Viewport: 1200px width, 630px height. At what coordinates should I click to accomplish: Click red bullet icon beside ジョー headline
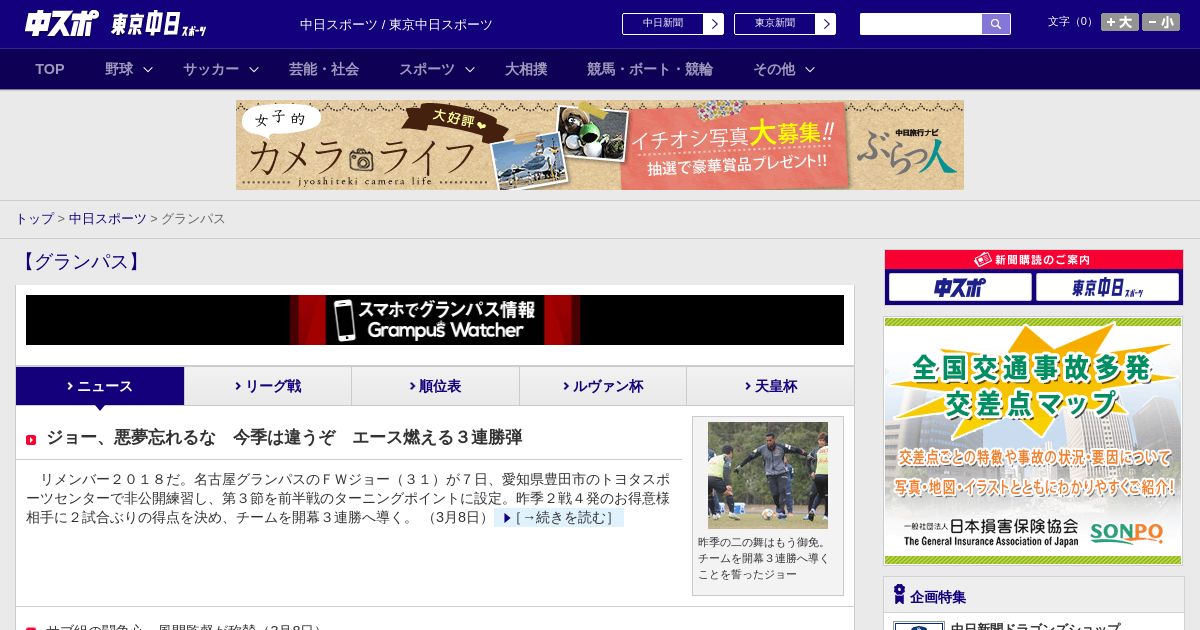[31, 440]
